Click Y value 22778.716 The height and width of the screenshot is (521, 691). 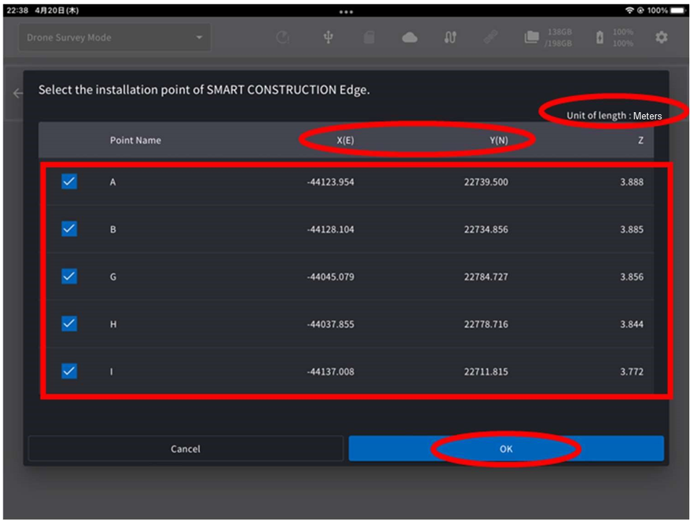pos(486,324)
